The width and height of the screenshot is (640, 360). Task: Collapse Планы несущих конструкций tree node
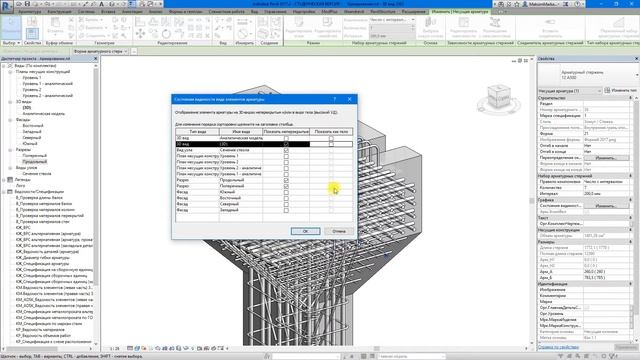[x=10, y=72]
